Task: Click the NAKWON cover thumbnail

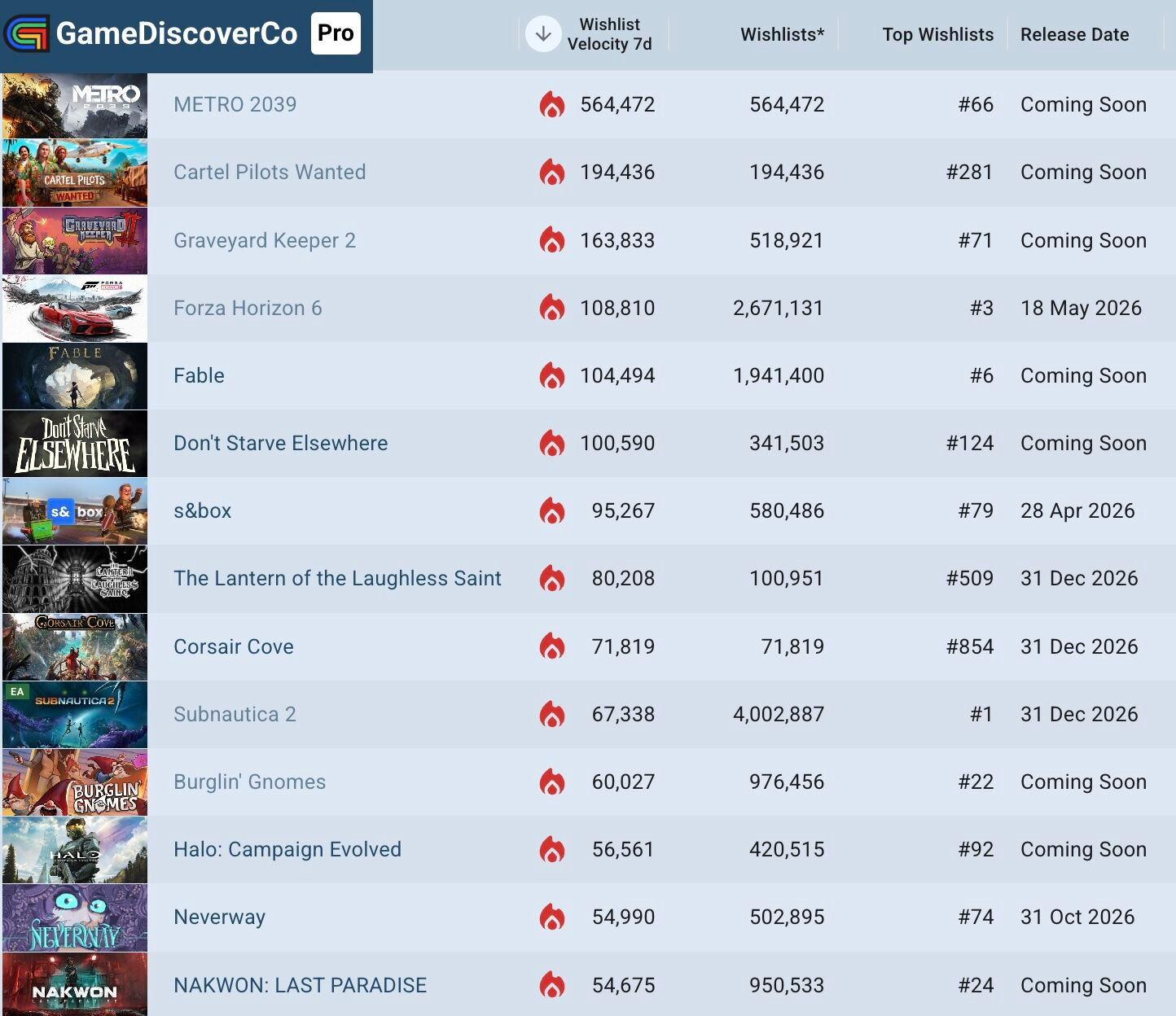Action: pos(75,984)
